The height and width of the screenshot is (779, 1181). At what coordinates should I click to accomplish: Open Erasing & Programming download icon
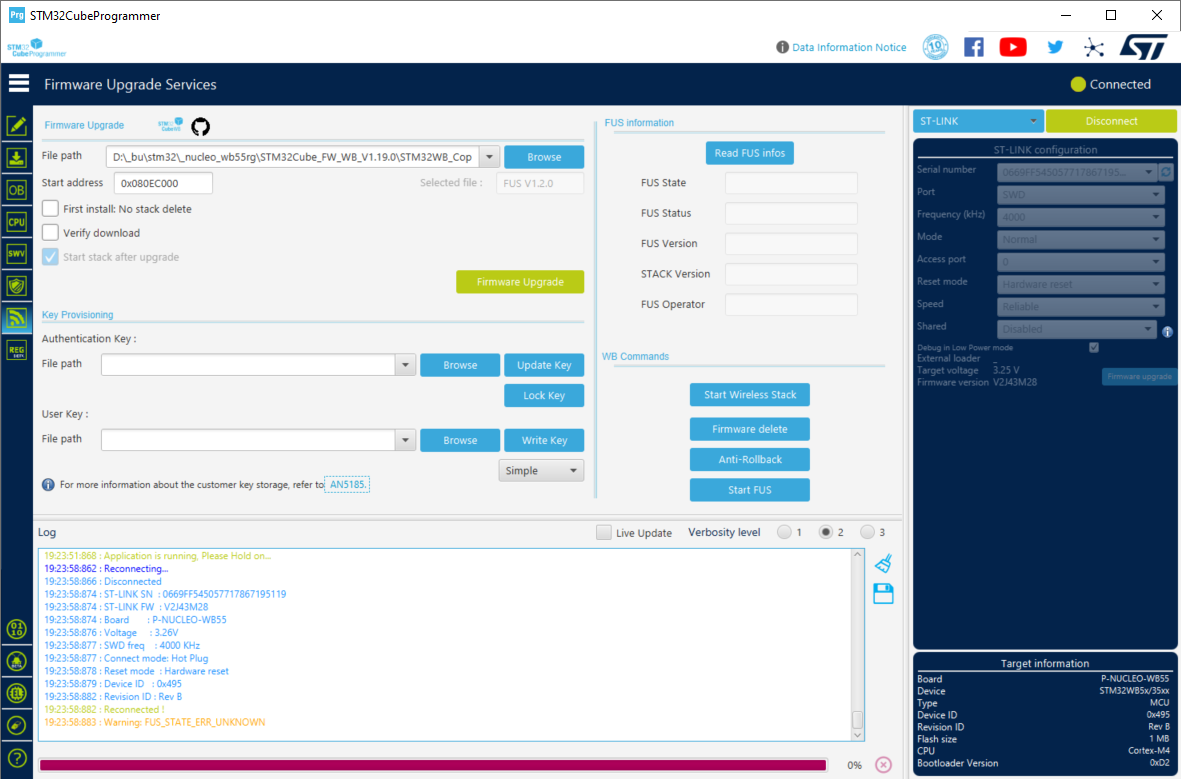[17, 157]
